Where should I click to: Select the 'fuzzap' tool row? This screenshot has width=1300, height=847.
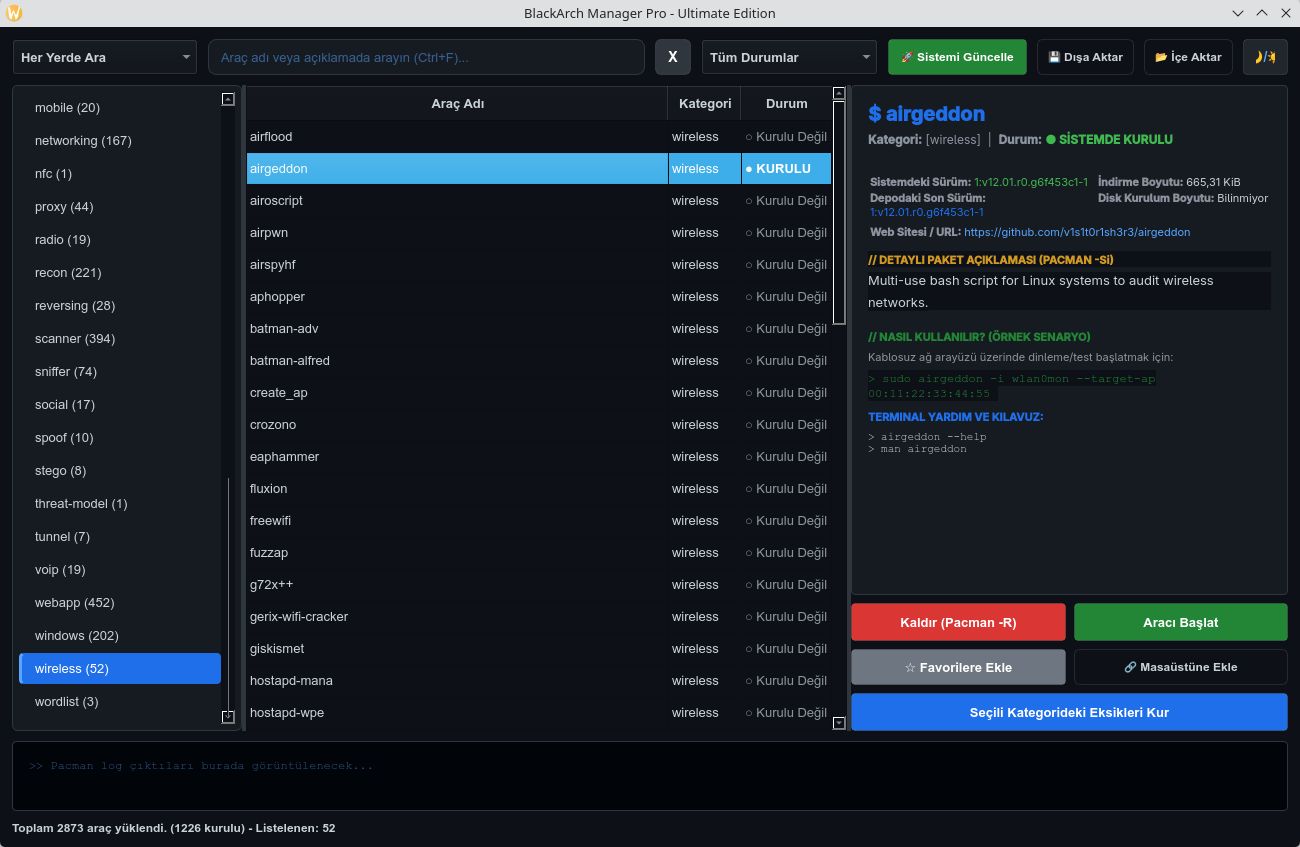click(x=539, y=553)
